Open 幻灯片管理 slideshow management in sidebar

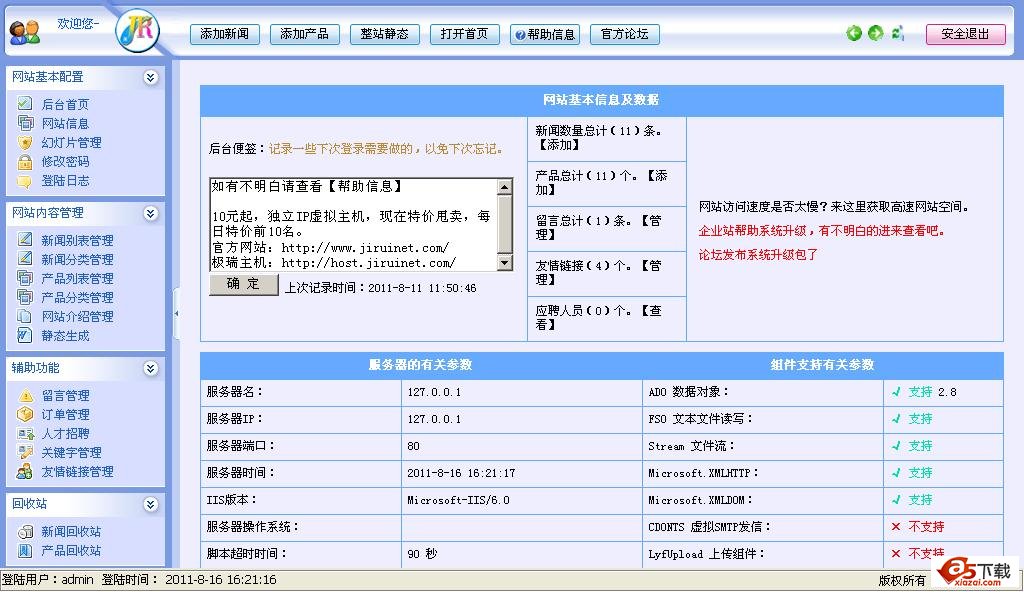pos(68,142)
